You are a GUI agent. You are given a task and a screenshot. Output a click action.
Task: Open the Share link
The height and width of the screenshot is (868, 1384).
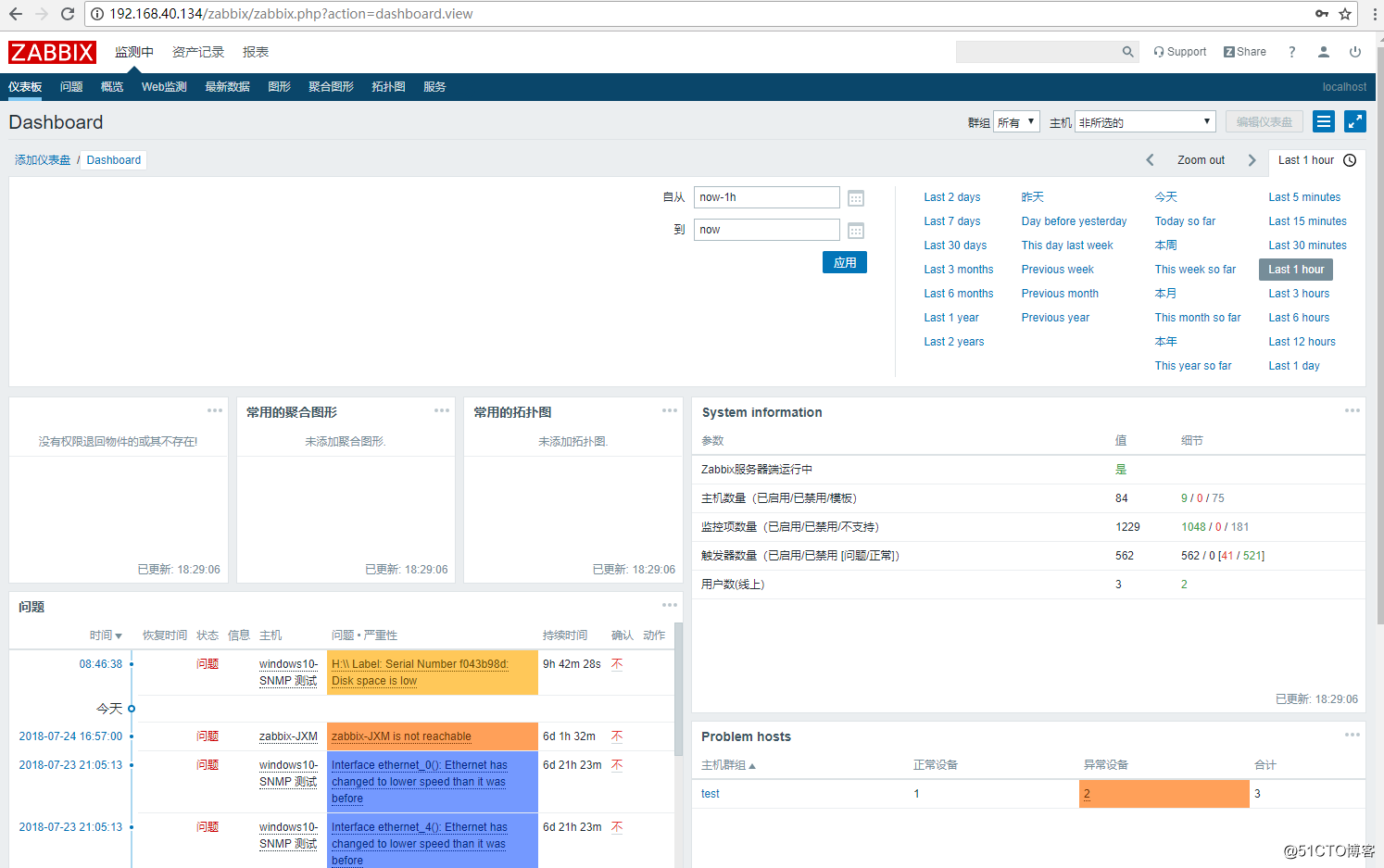click(1244, 52)
